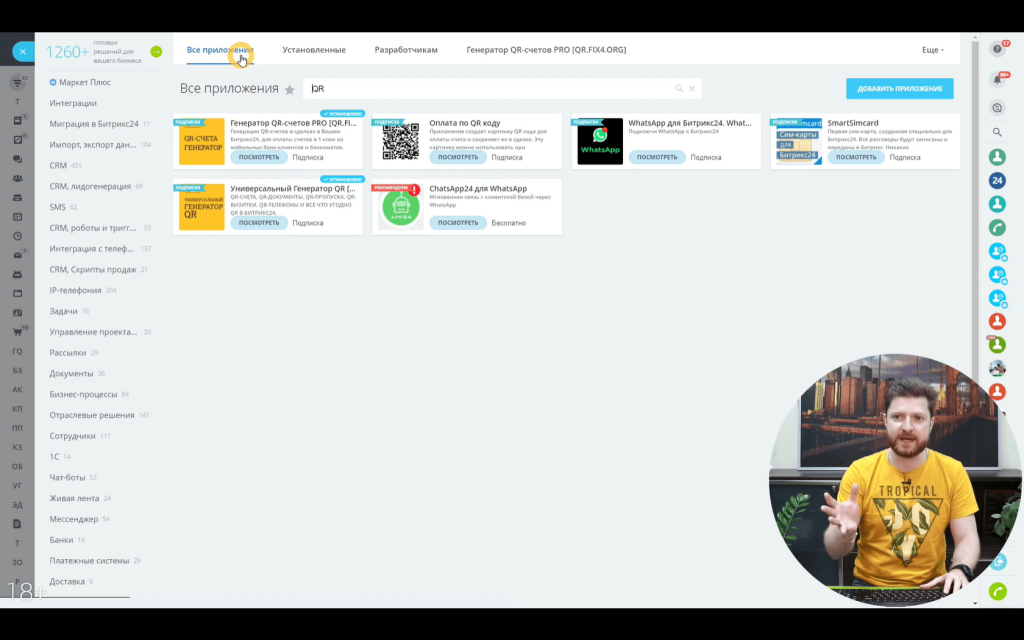
Task: Click the Оплата по QR коду title
Action: tap(465, 123)
